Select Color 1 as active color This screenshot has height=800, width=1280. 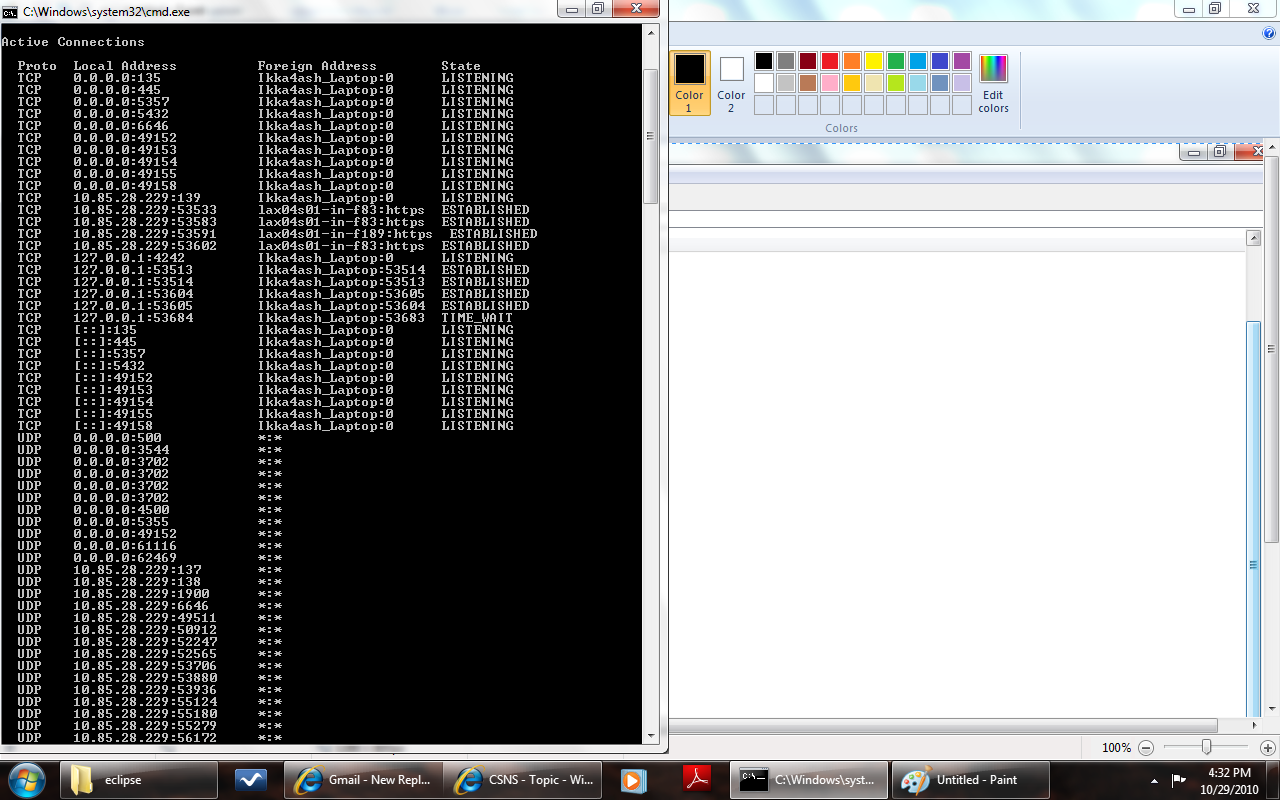(689, 83)
